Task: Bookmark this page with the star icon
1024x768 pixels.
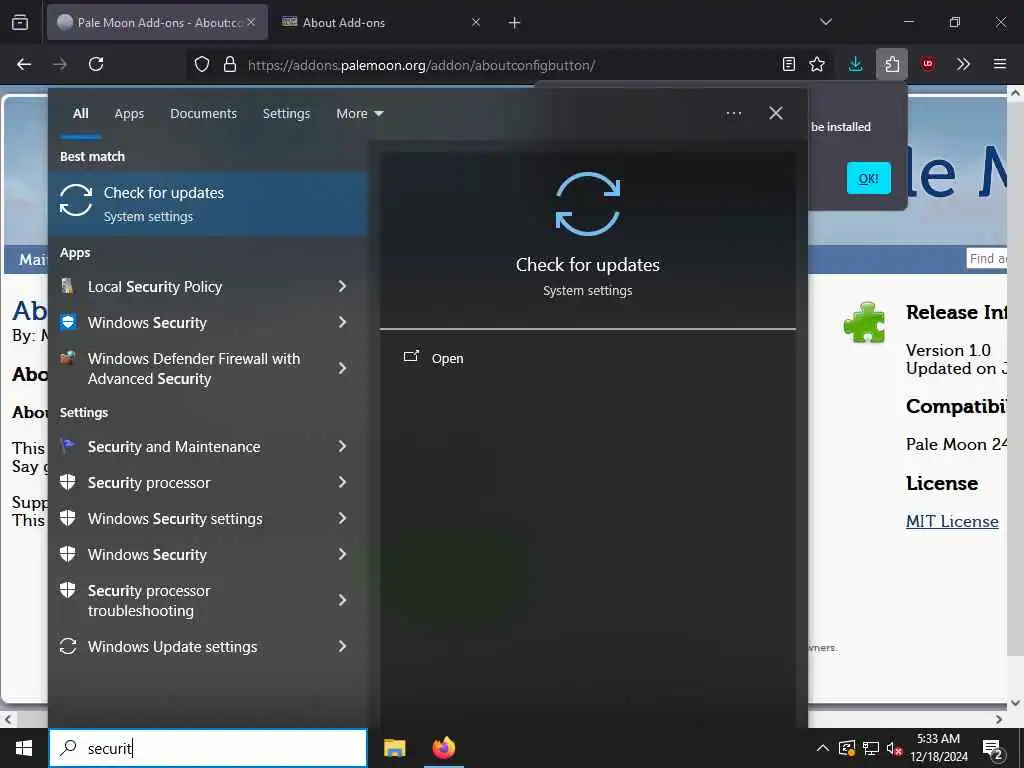Action: pyautogui.click(x=817, y=64)
